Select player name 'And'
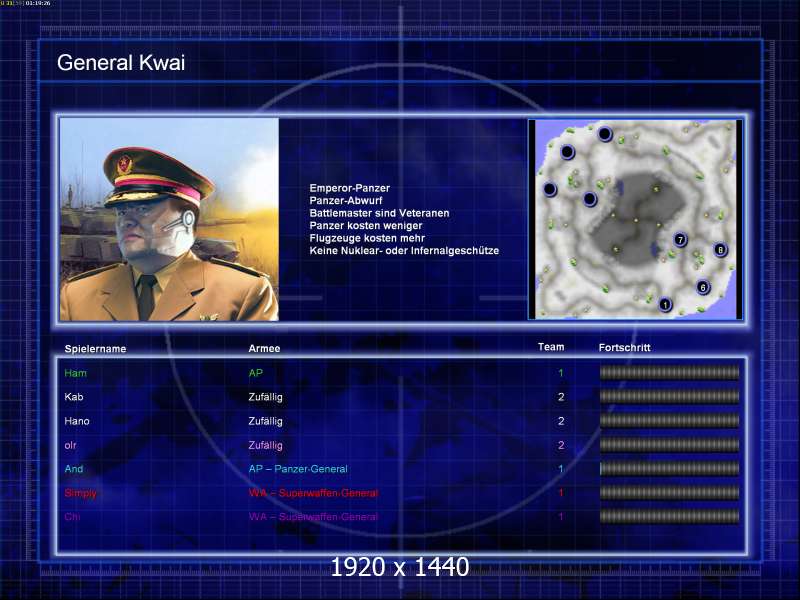800x600 pixels. click(x=74, y=469)
